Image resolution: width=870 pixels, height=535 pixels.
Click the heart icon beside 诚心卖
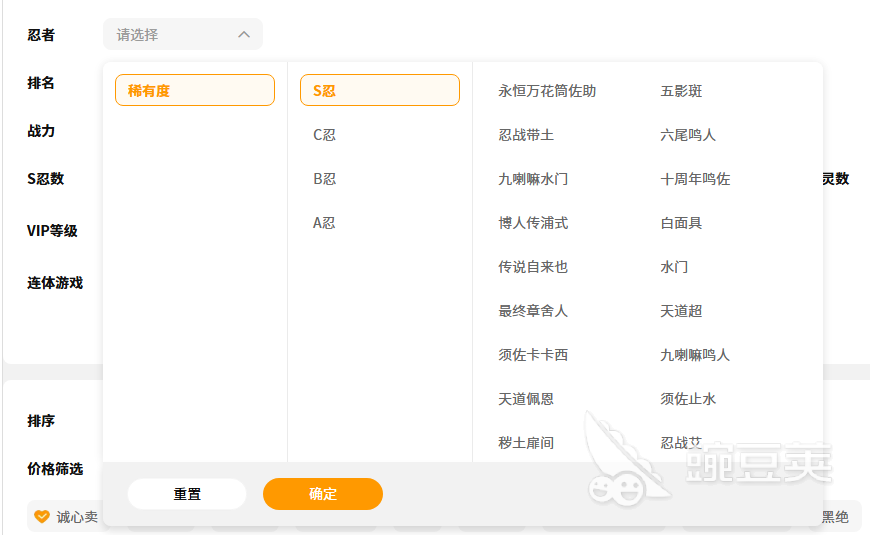click(x=42, y=517)
